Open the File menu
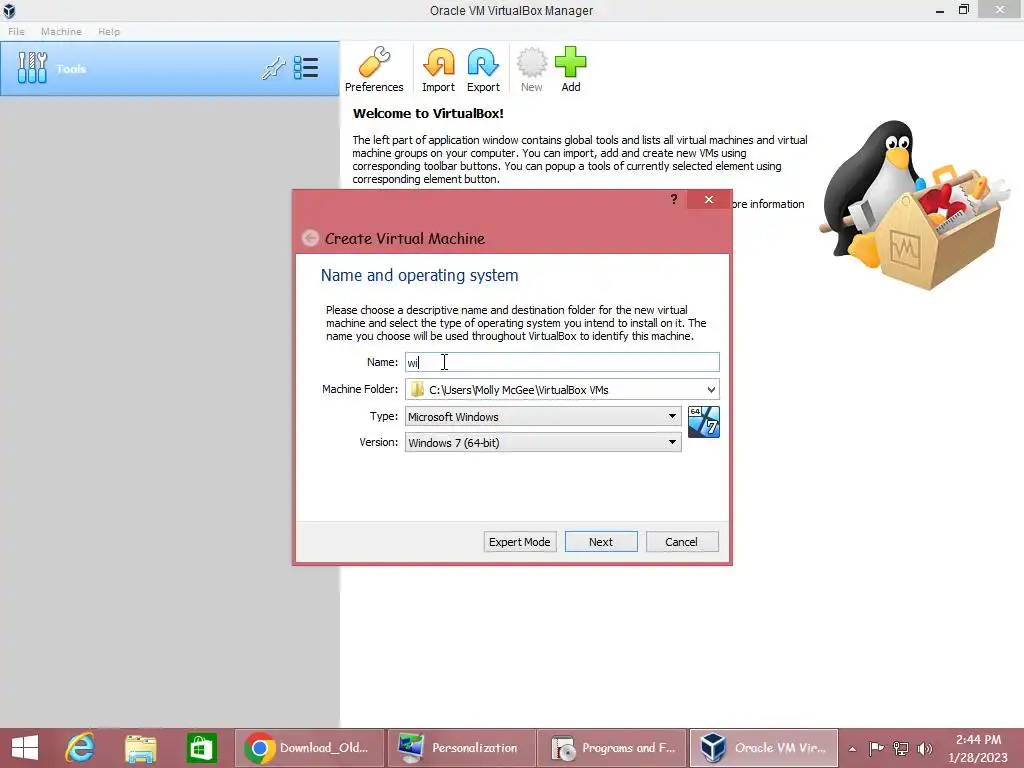Screen dimensions: 1024x768 tap(16, 31)
